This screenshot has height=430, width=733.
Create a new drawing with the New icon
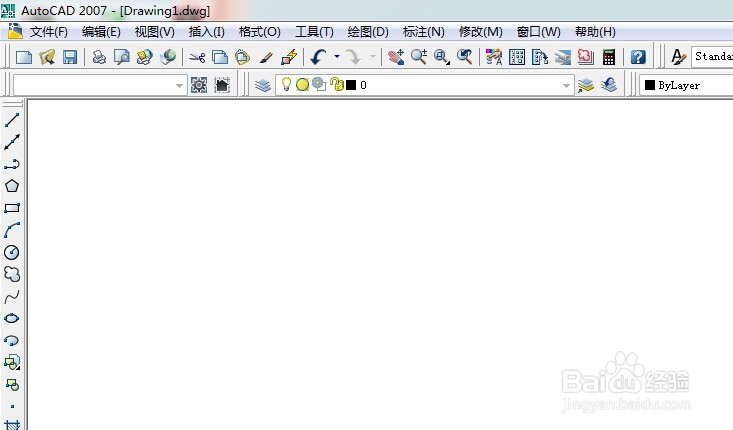pos(24,57)
